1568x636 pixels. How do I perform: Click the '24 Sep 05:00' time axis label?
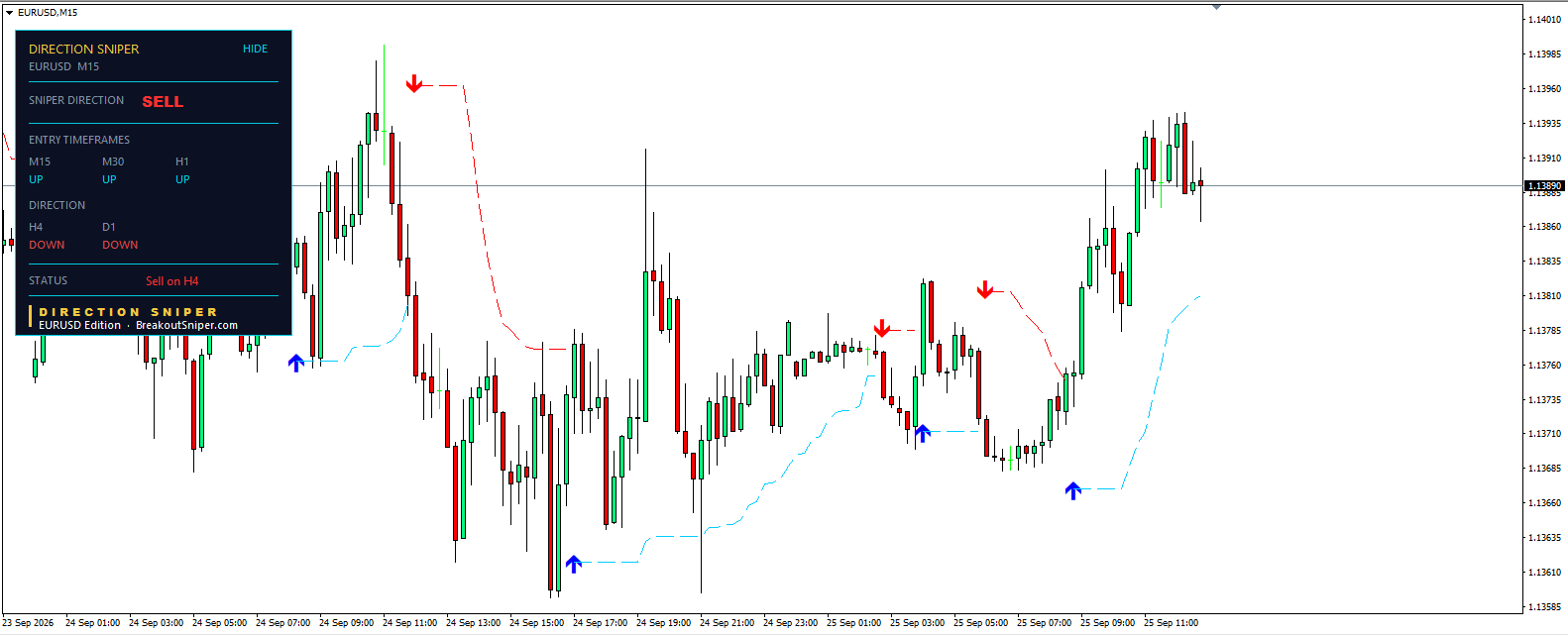pos(219,623)
